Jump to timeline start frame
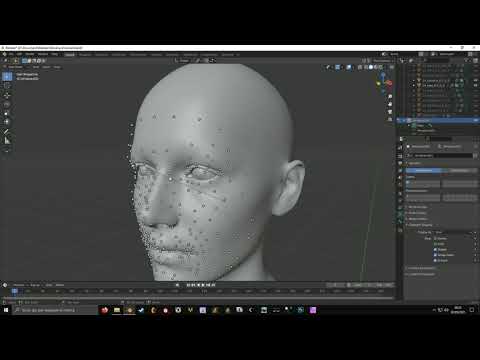This screenshot has height=360, width=480. (x=188, y=285)
